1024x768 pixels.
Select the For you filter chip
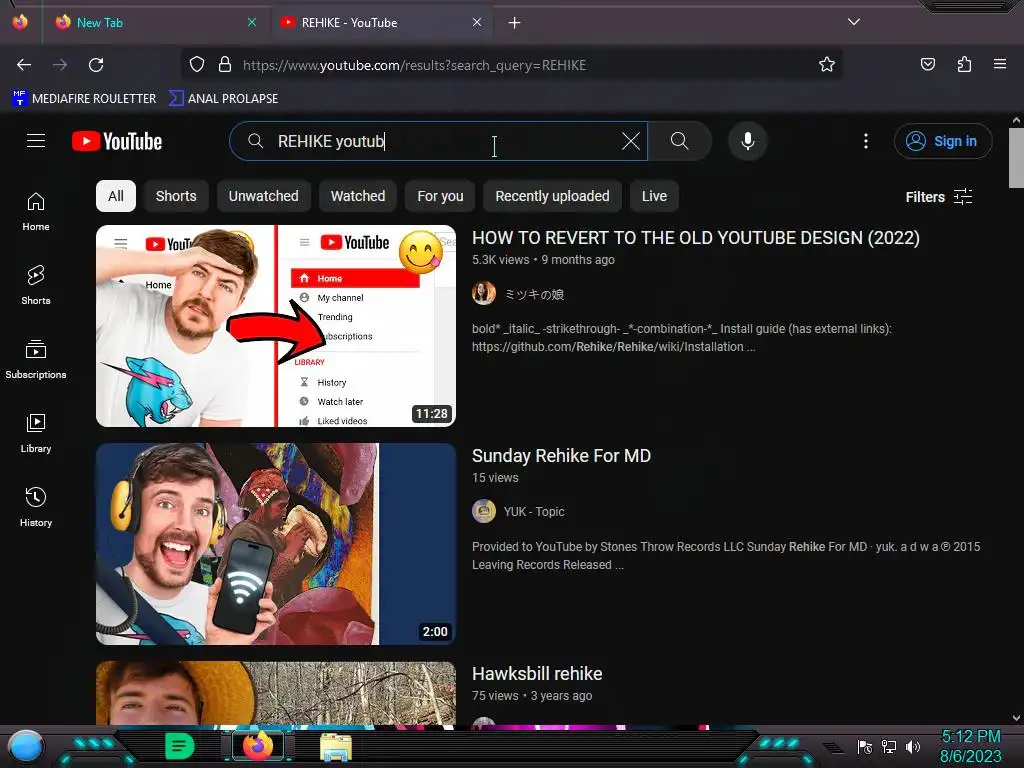(440, 196)
